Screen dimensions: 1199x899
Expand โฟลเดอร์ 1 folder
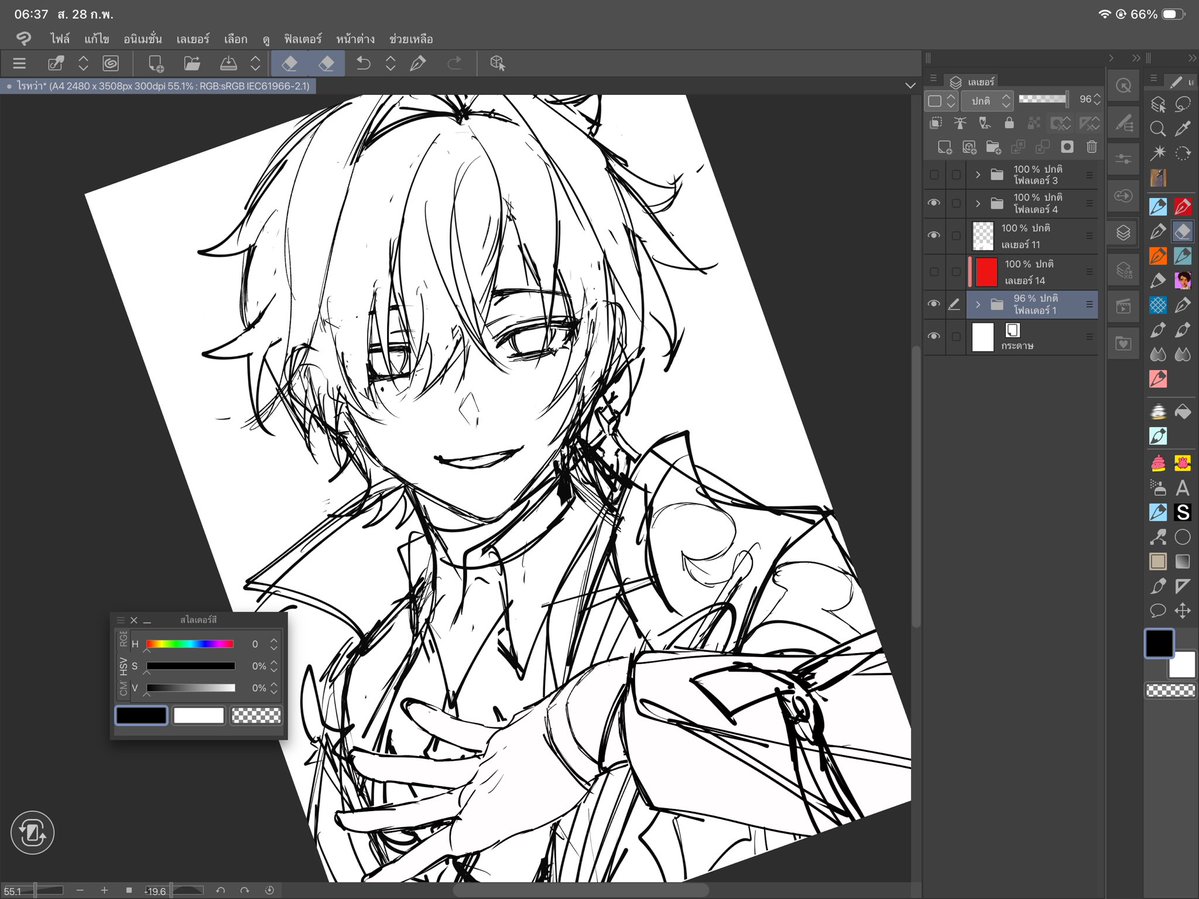tap(977, 304)
